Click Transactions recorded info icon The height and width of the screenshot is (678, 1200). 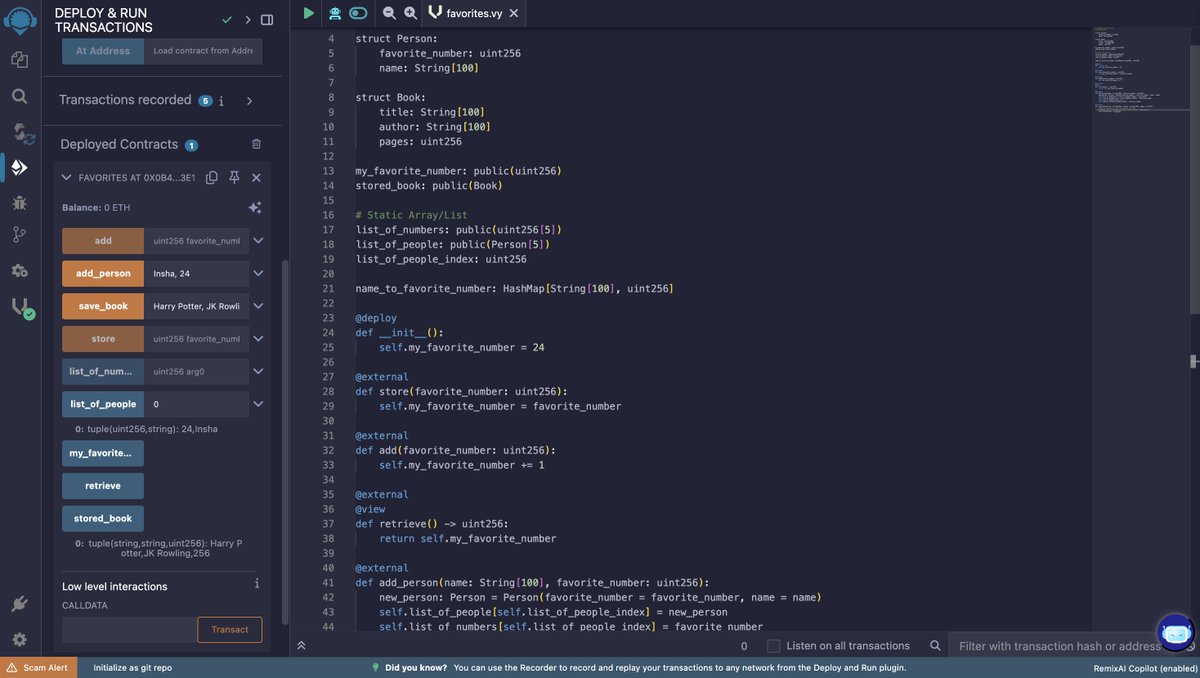pos(221,101)
